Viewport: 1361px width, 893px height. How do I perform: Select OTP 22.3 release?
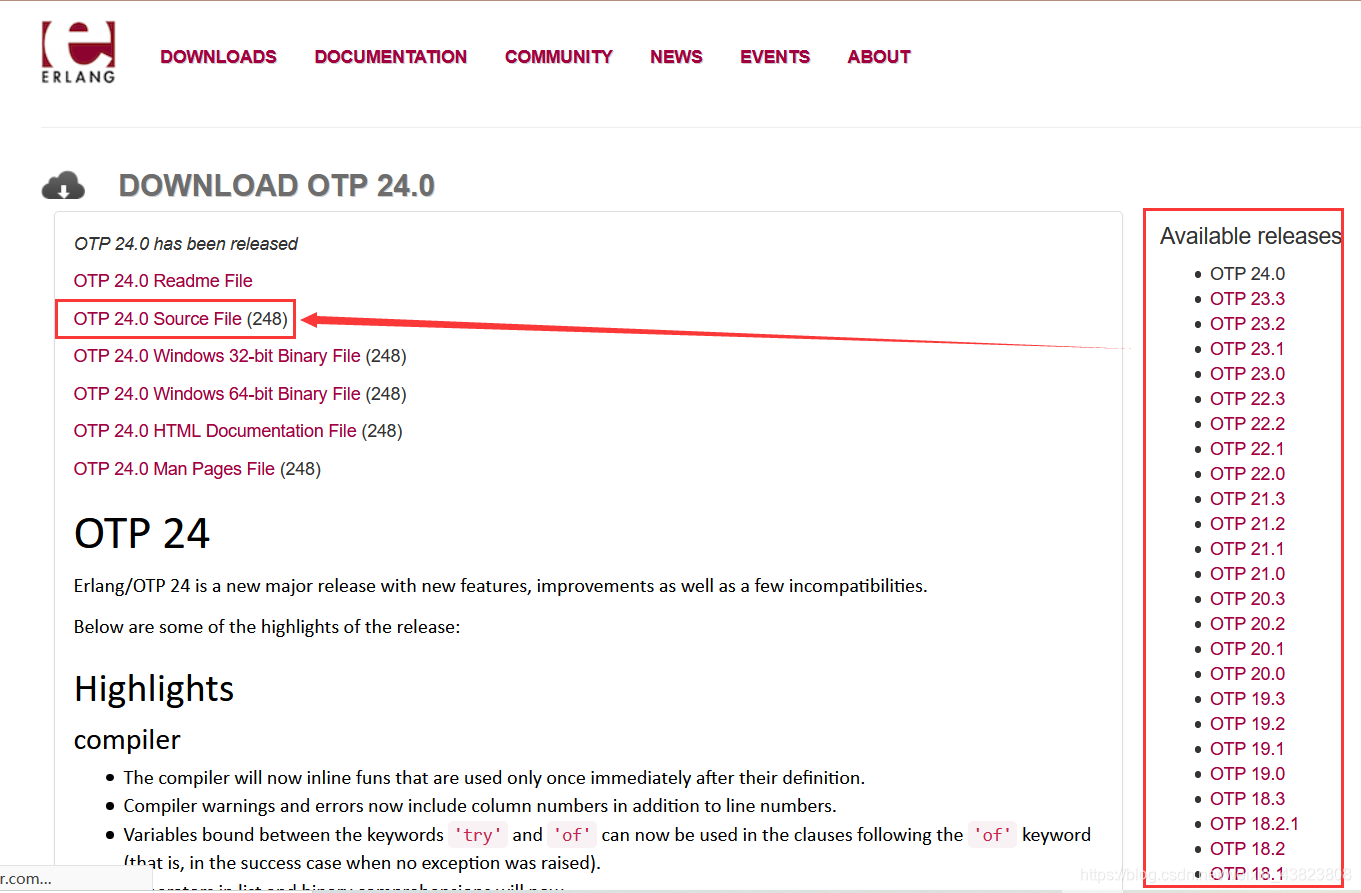(x=1247, y=399)
